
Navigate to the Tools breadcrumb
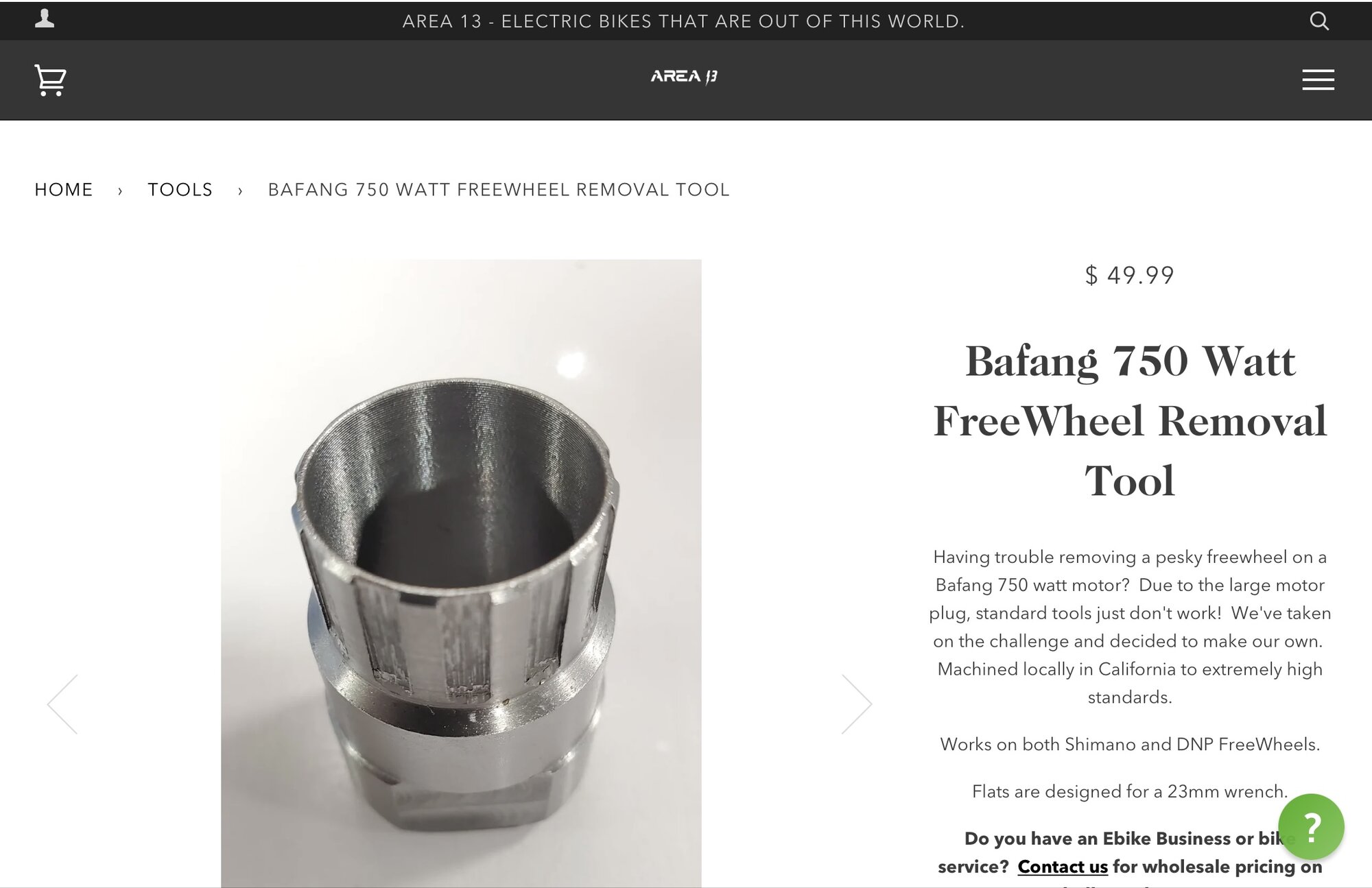click(180, 190)
